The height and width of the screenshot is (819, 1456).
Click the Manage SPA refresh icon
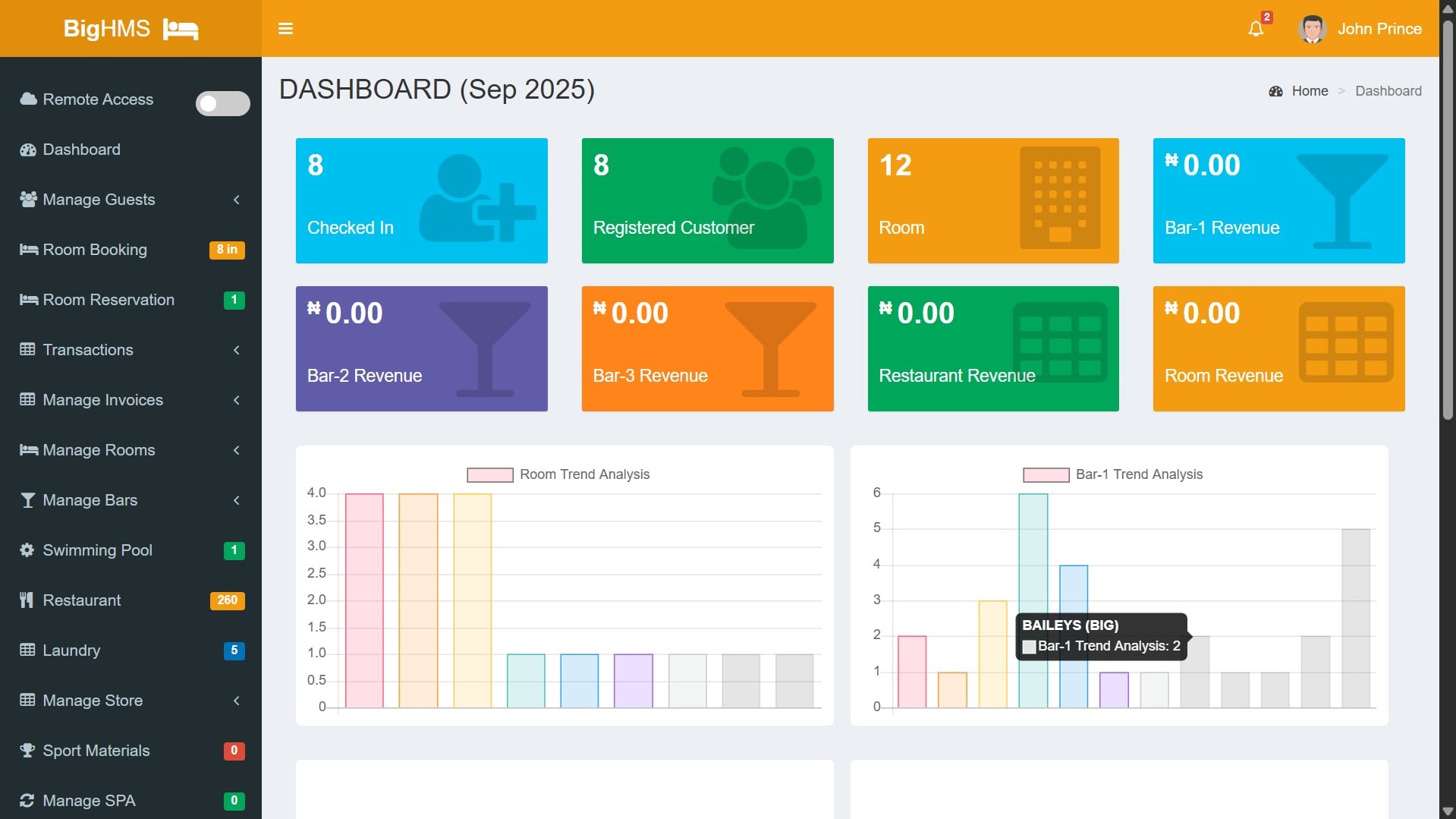click(x=27, y=801)
